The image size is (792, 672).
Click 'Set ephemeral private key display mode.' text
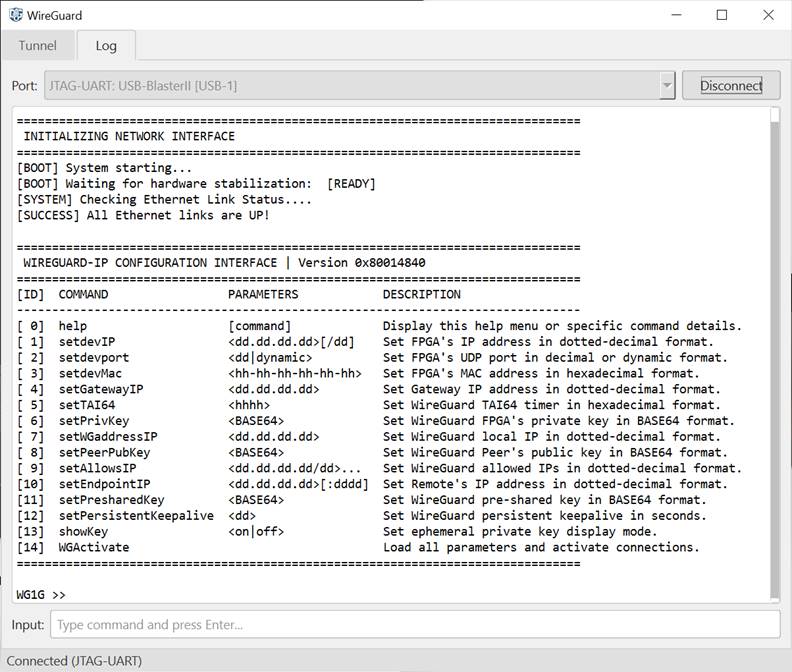pyautogui.click(x=520, y=531)
